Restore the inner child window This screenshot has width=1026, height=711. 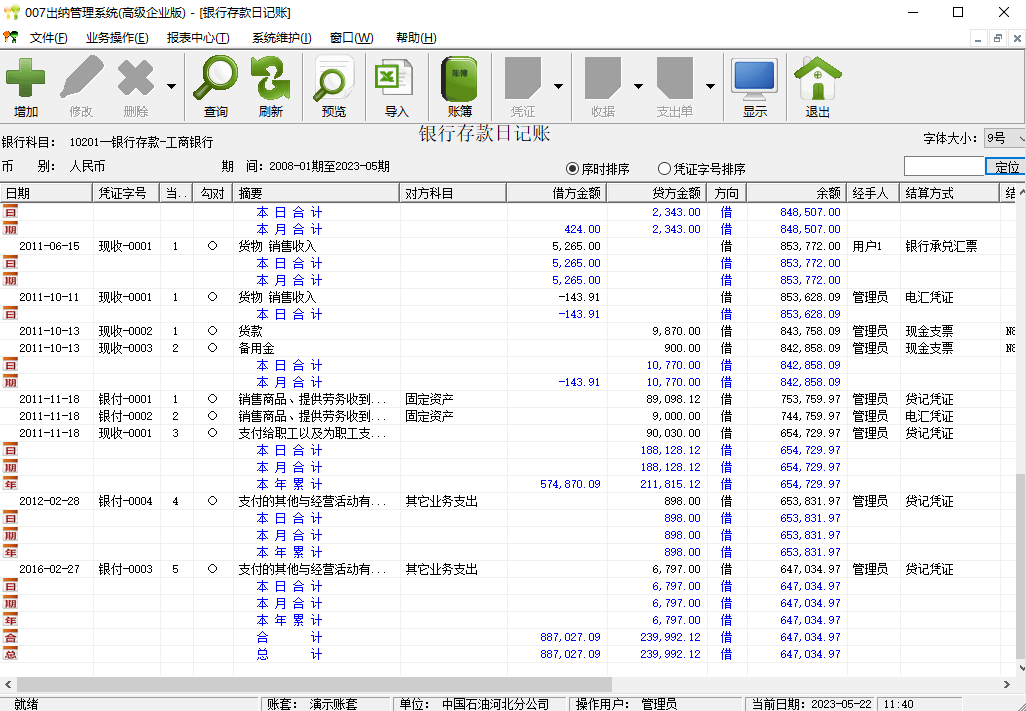click(997, 38)
